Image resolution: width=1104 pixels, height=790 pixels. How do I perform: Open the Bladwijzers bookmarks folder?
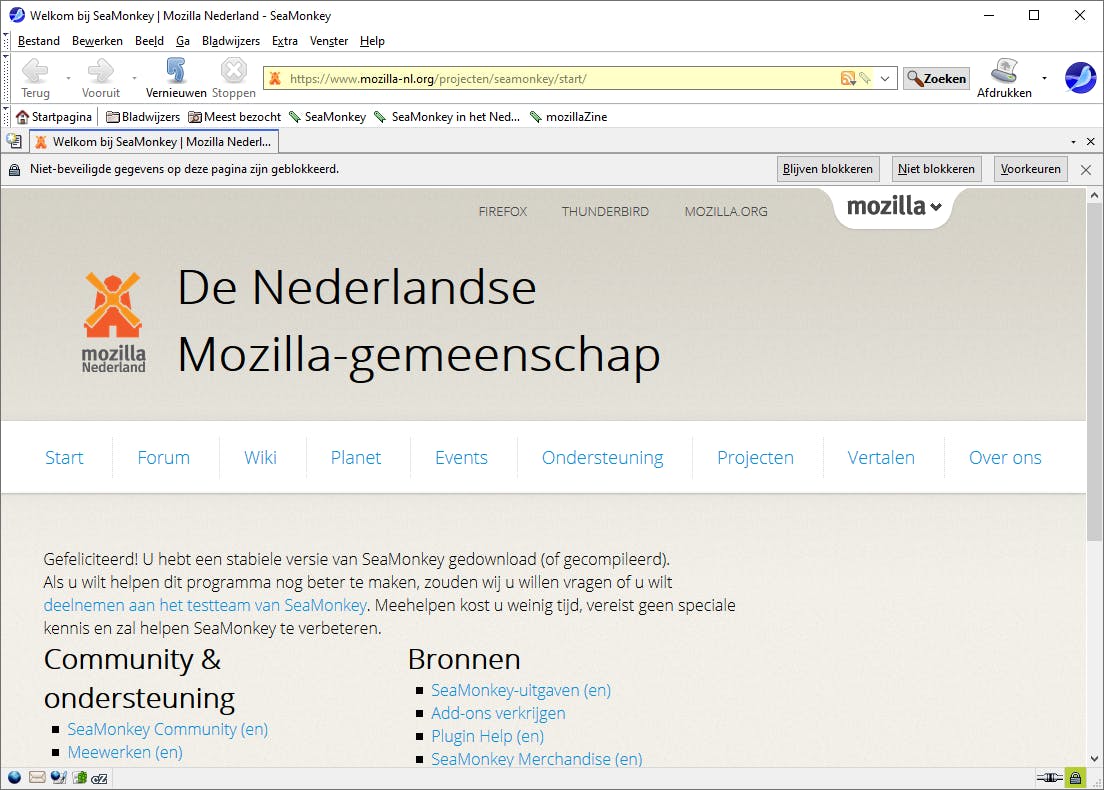point(143,117)
